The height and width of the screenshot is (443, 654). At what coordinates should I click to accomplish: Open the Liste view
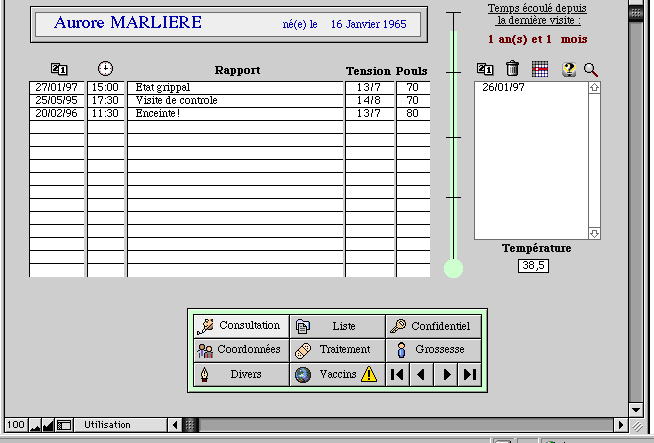pos(337,326)
